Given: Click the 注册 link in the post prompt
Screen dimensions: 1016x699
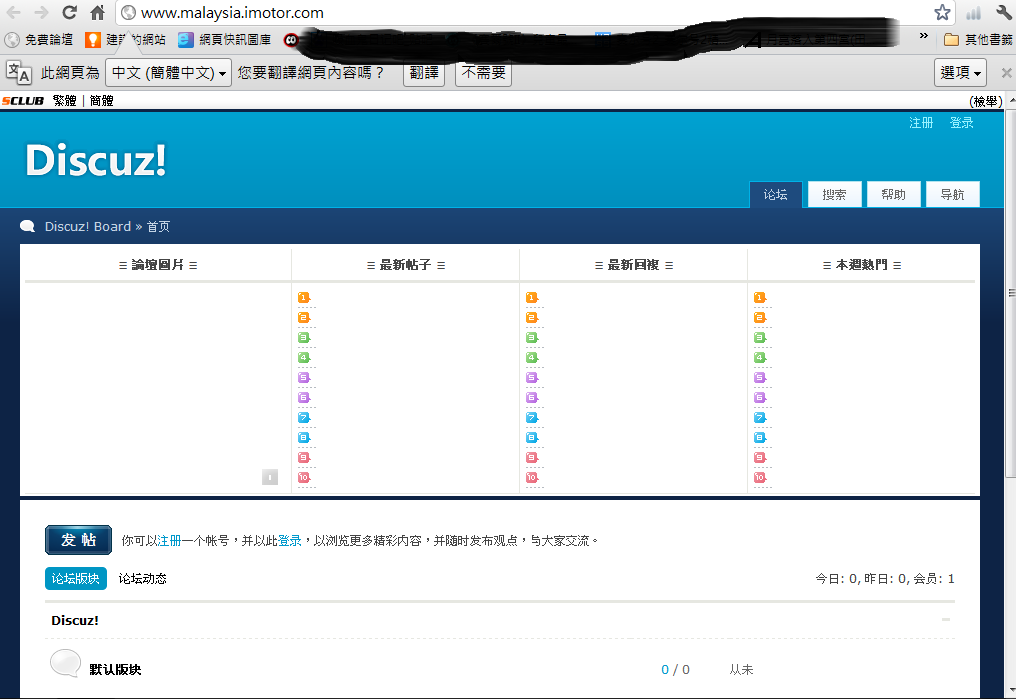Looking at the screenshot, I should click(169, 540).
